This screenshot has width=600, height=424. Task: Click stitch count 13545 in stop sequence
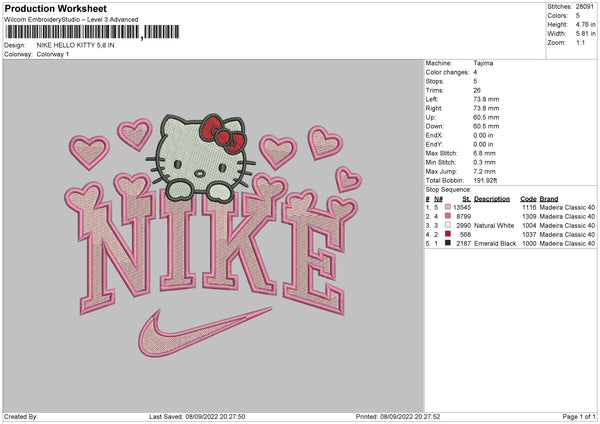462,207
